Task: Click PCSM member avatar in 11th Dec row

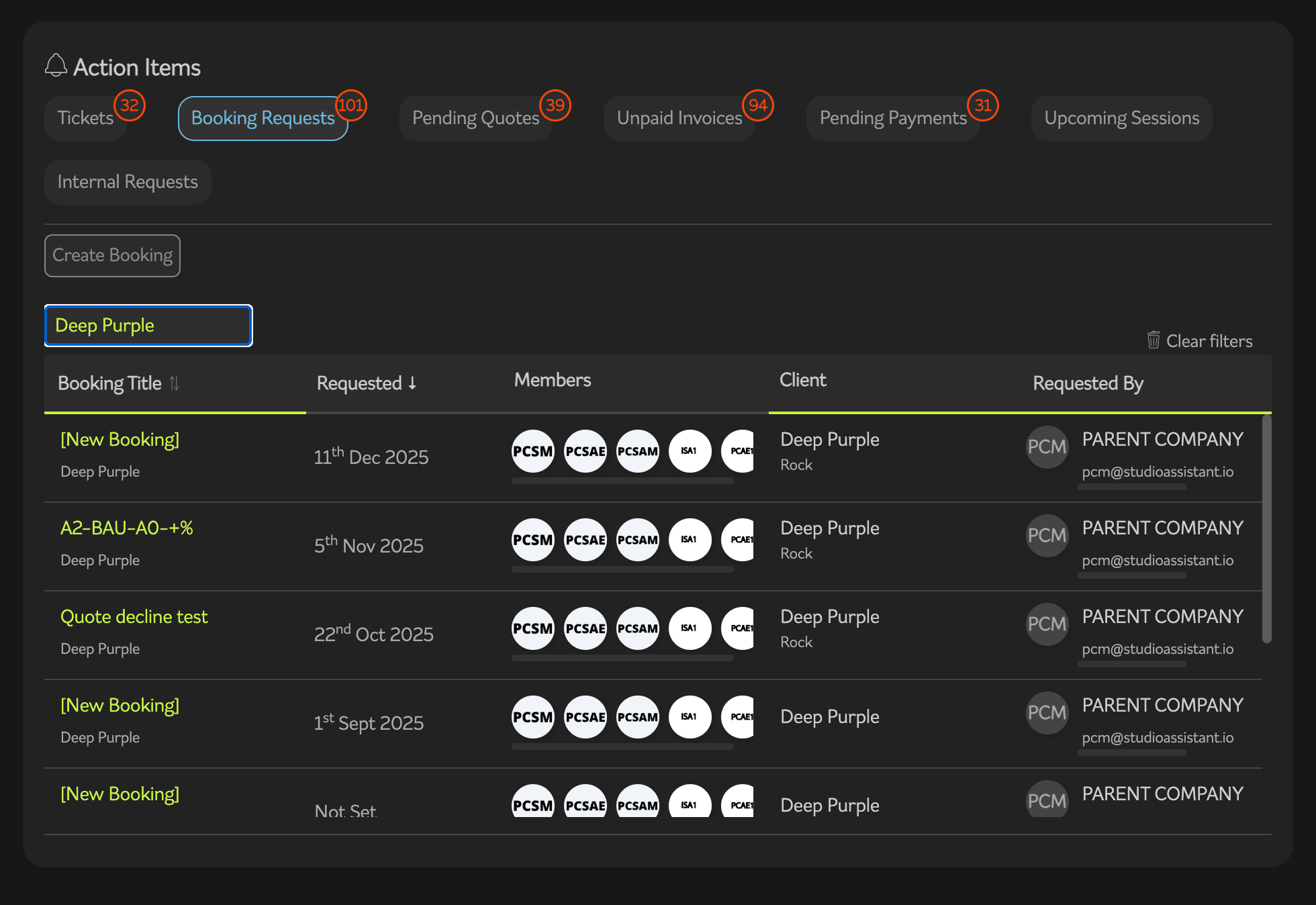Action: pyautogui.click(x=533, y=451)
